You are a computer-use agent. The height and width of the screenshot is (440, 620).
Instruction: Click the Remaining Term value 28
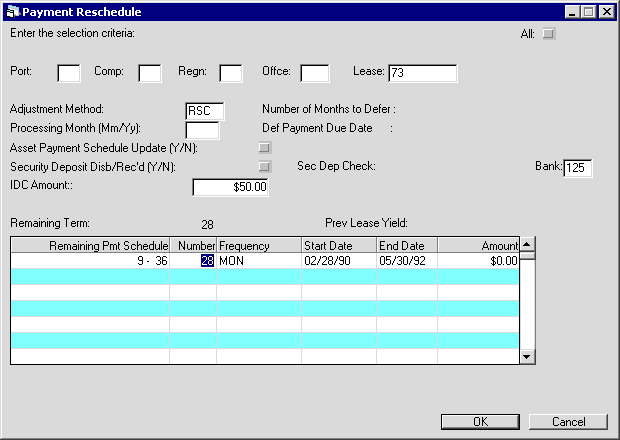[x=208, y=225]
